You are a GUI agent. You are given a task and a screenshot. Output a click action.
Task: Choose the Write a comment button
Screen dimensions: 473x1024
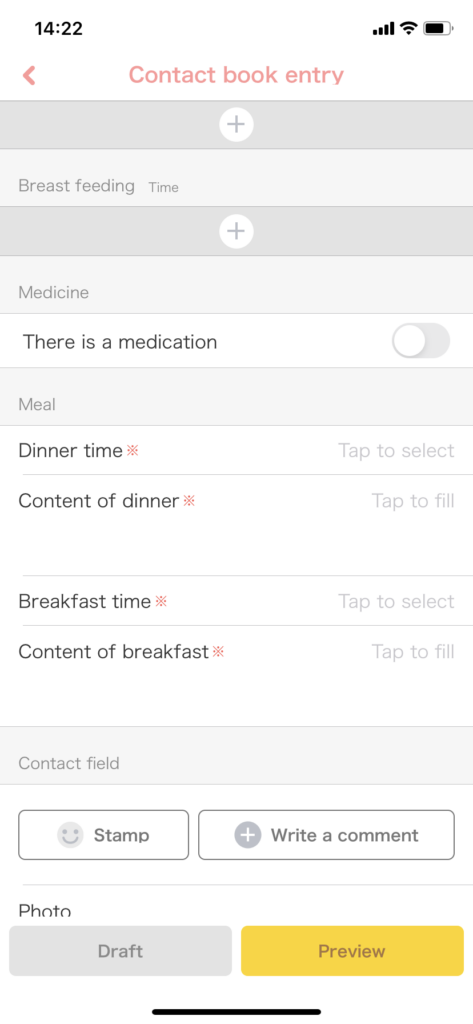(x=326, y=835)
